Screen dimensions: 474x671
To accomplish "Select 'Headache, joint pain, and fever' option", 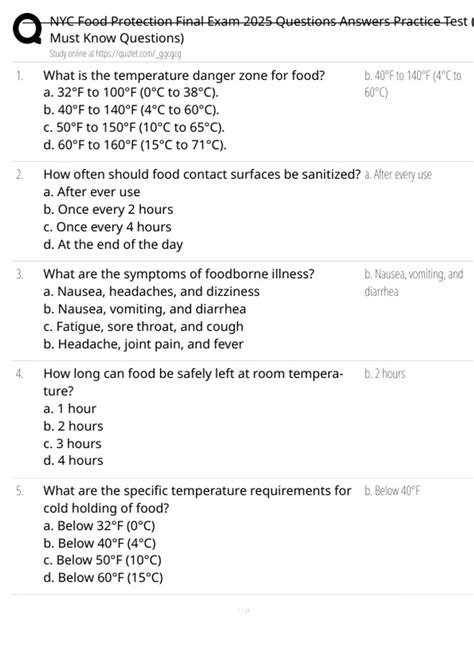I will (143, 344).
